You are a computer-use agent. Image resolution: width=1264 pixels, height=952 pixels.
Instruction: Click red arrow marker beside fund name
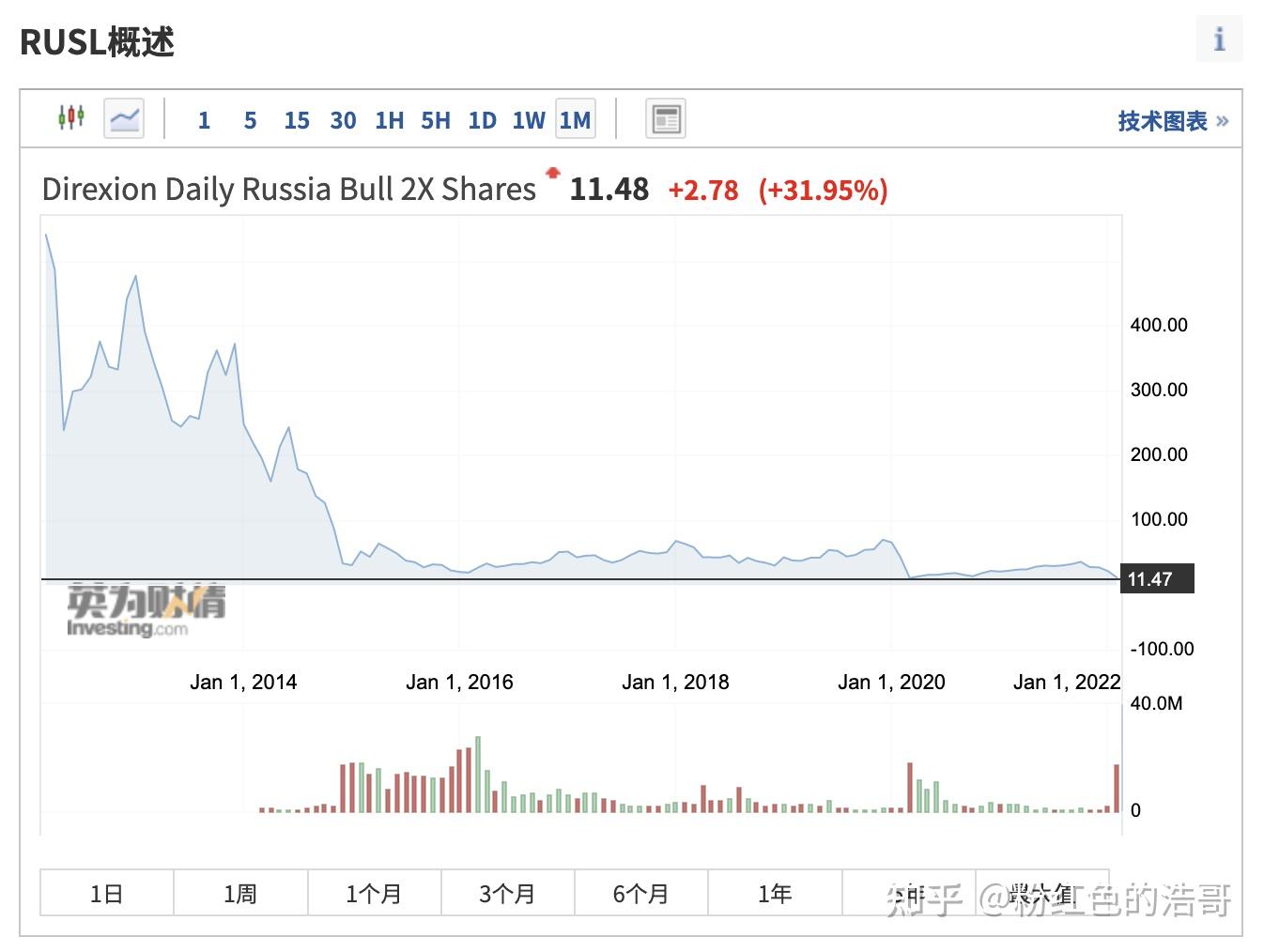point(553,173)
